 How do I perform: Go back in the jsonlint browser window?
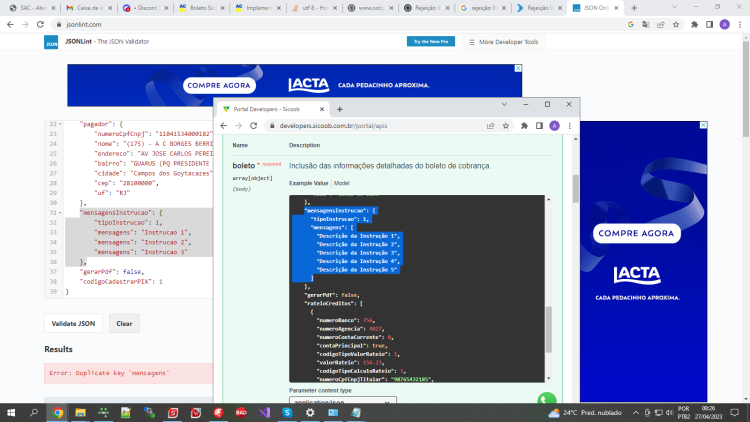[x=11, y=24]
